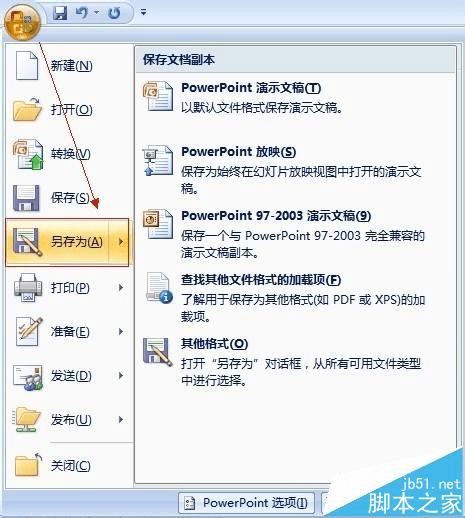Click the blank page icon for 新建(N)
The image size is (465, 518).
27,66
